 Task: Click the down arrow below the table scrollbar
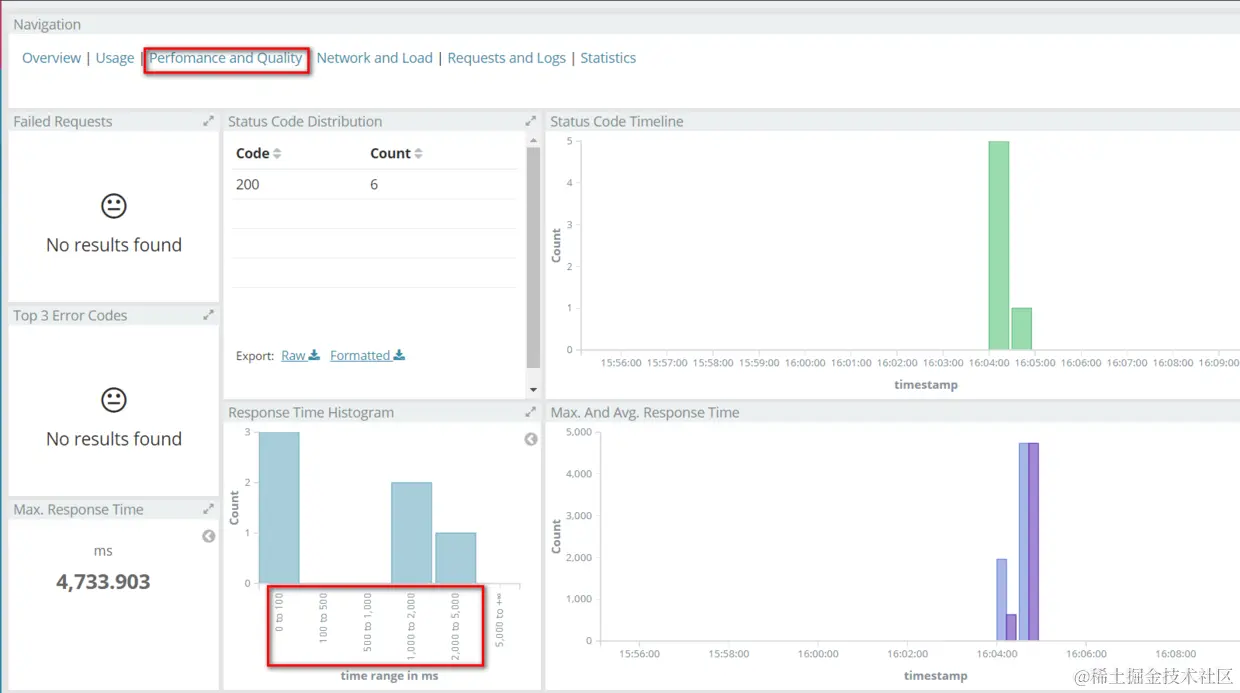click(533, 388)
